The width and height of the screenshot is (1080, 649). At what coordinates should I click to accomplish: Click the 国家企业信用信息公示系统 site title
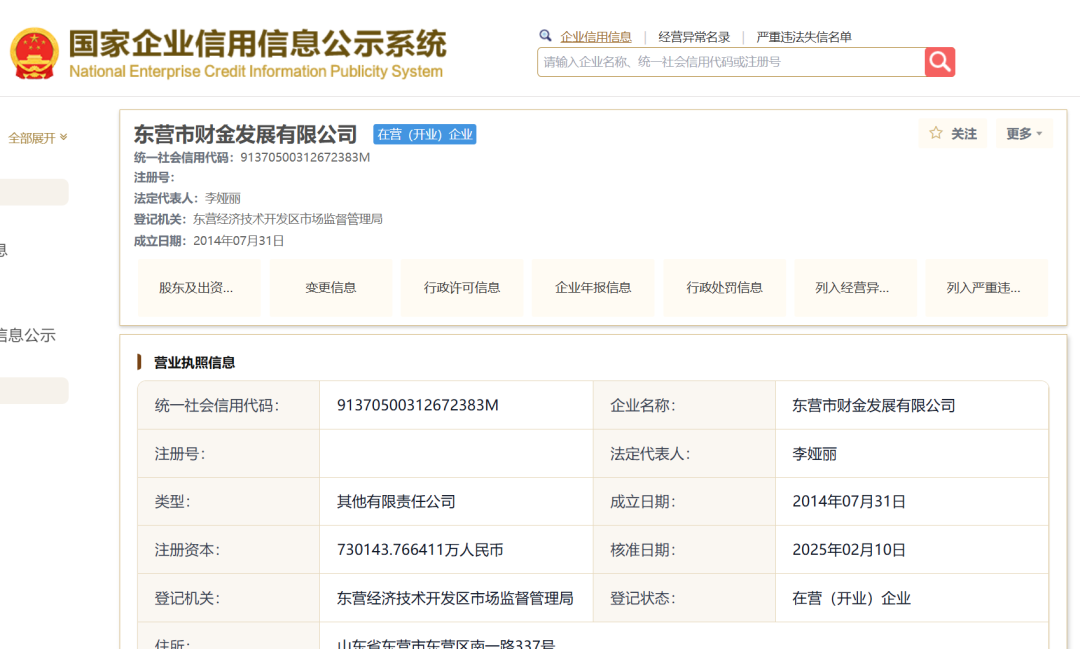(257, 45)
